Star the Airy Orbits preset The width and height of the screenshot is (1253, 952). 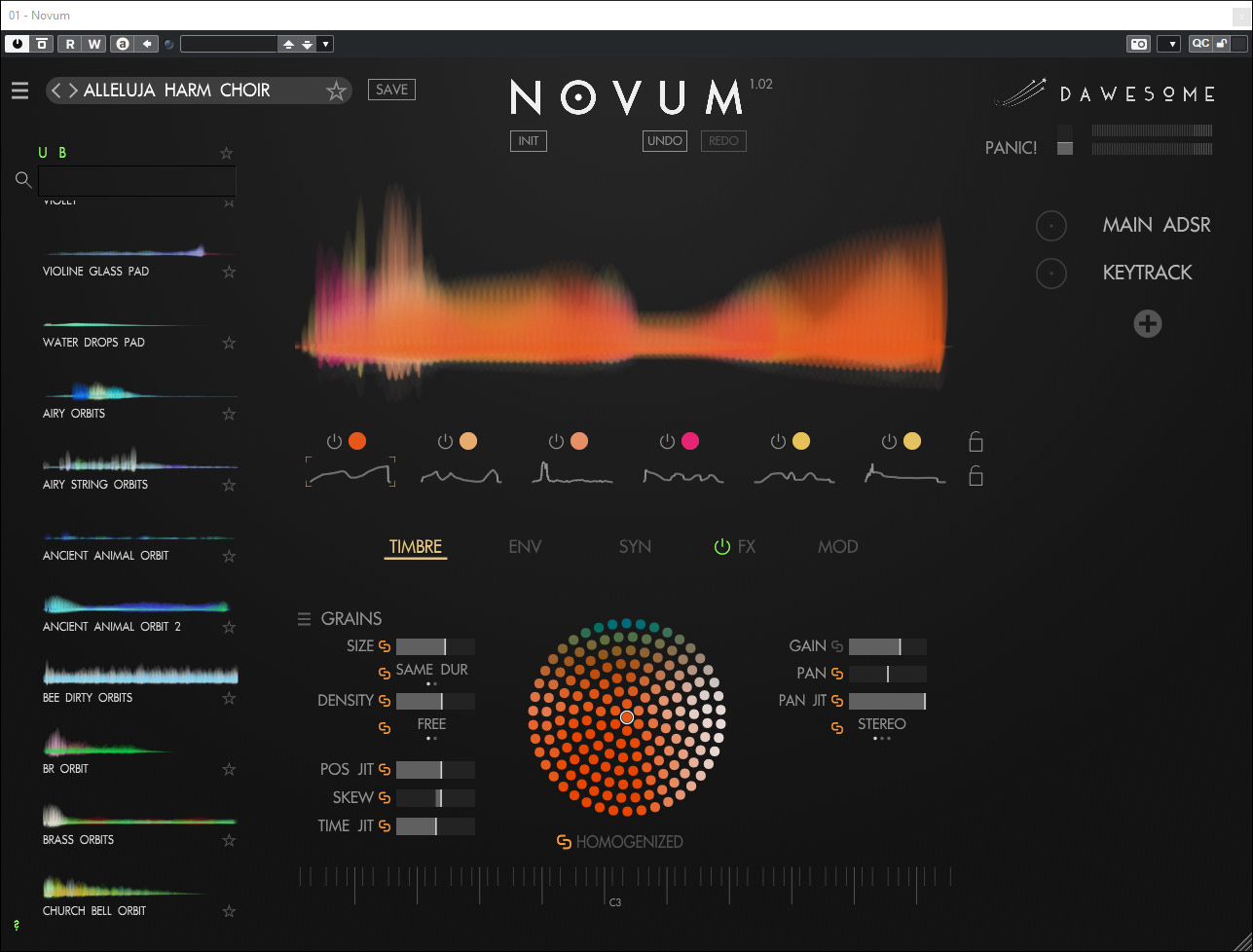[229, 414]
